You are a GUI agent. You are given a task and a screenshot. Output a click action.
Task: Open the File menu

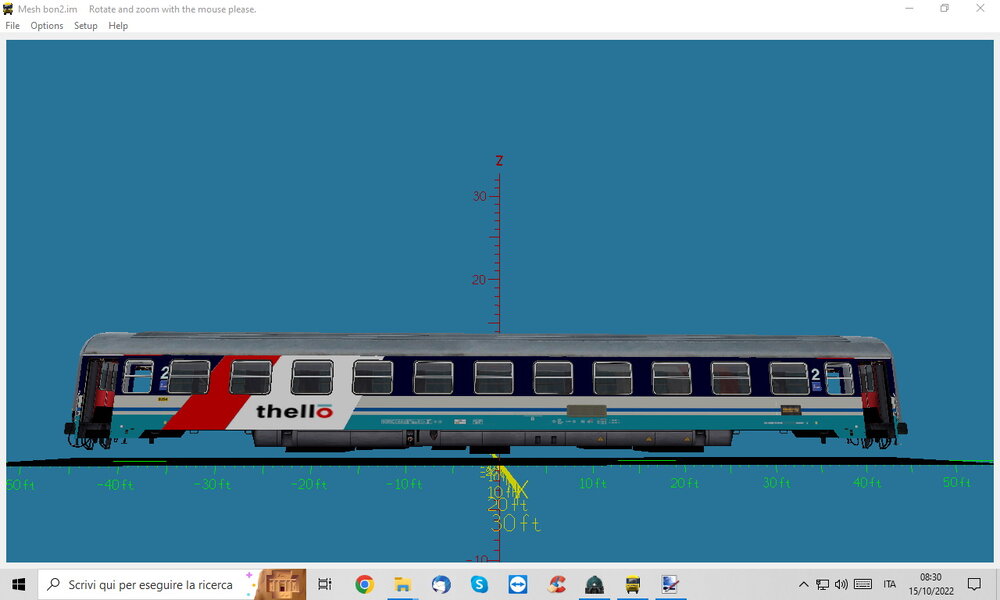12,26
